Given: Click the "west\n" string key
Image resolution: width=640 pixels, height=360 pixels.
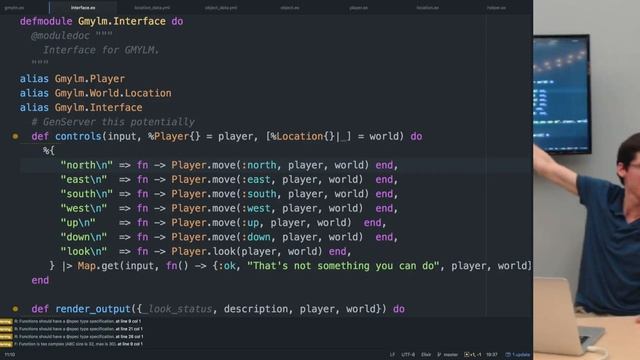Looking at the screenshot, I should click(84, 209).
